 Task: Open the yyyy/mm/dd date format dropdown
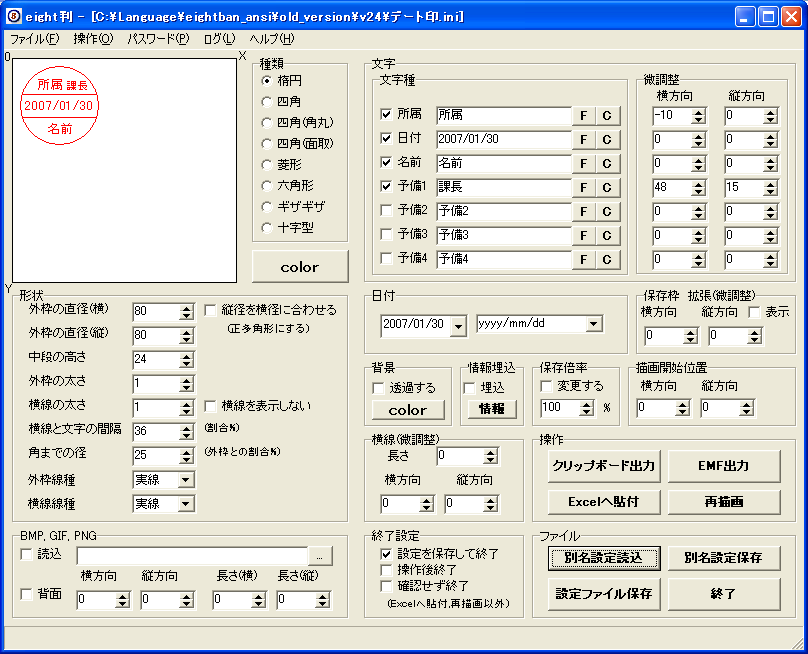coord(594,324)
